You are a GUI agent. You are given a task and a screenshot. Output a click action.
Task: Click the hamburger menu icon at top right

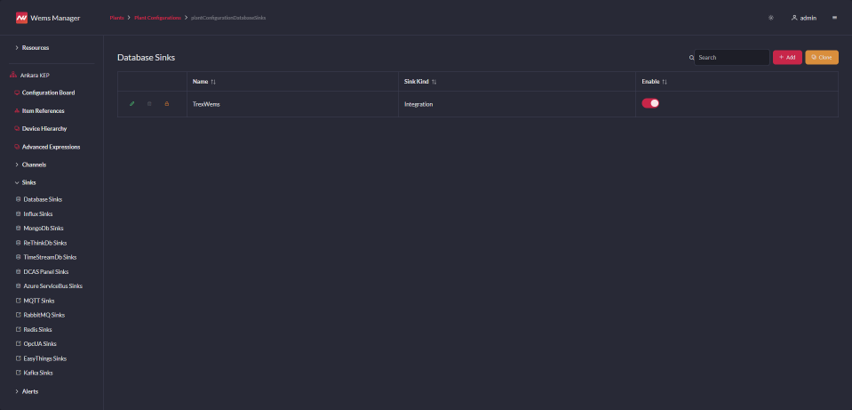834,18
